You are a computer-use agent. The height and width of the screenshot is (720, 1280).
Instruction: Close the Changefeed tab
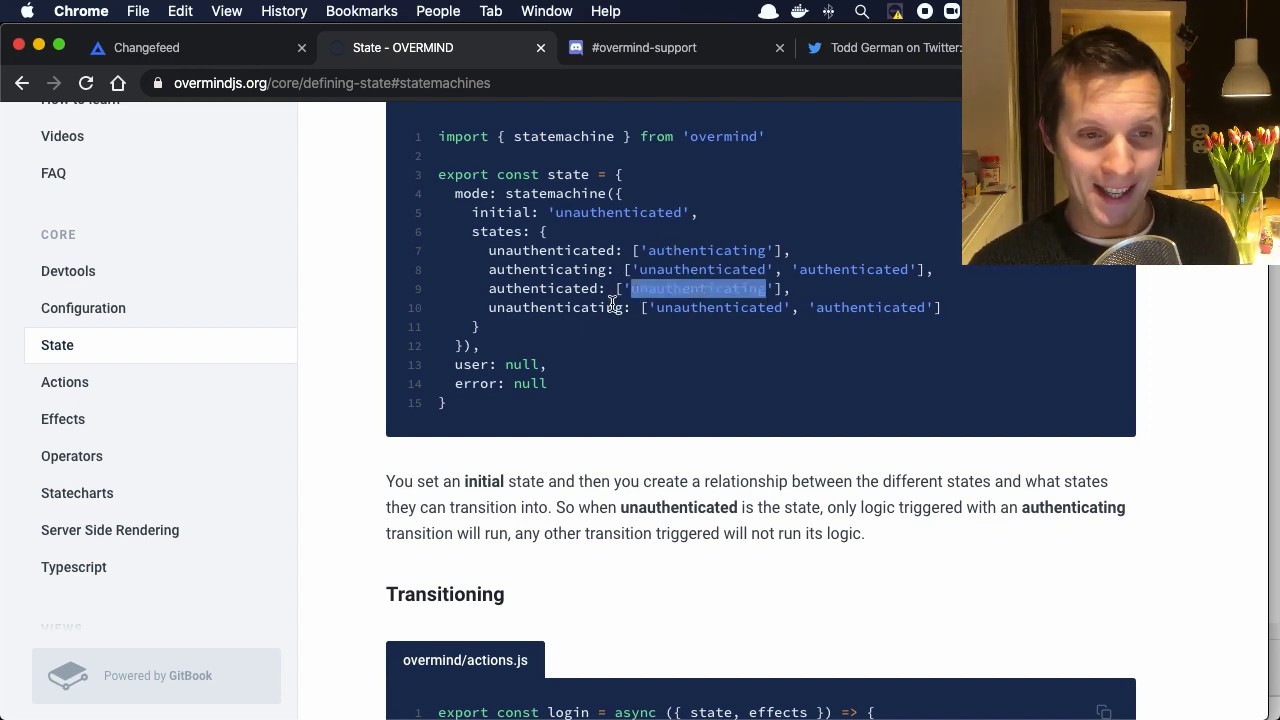[302, 47]
